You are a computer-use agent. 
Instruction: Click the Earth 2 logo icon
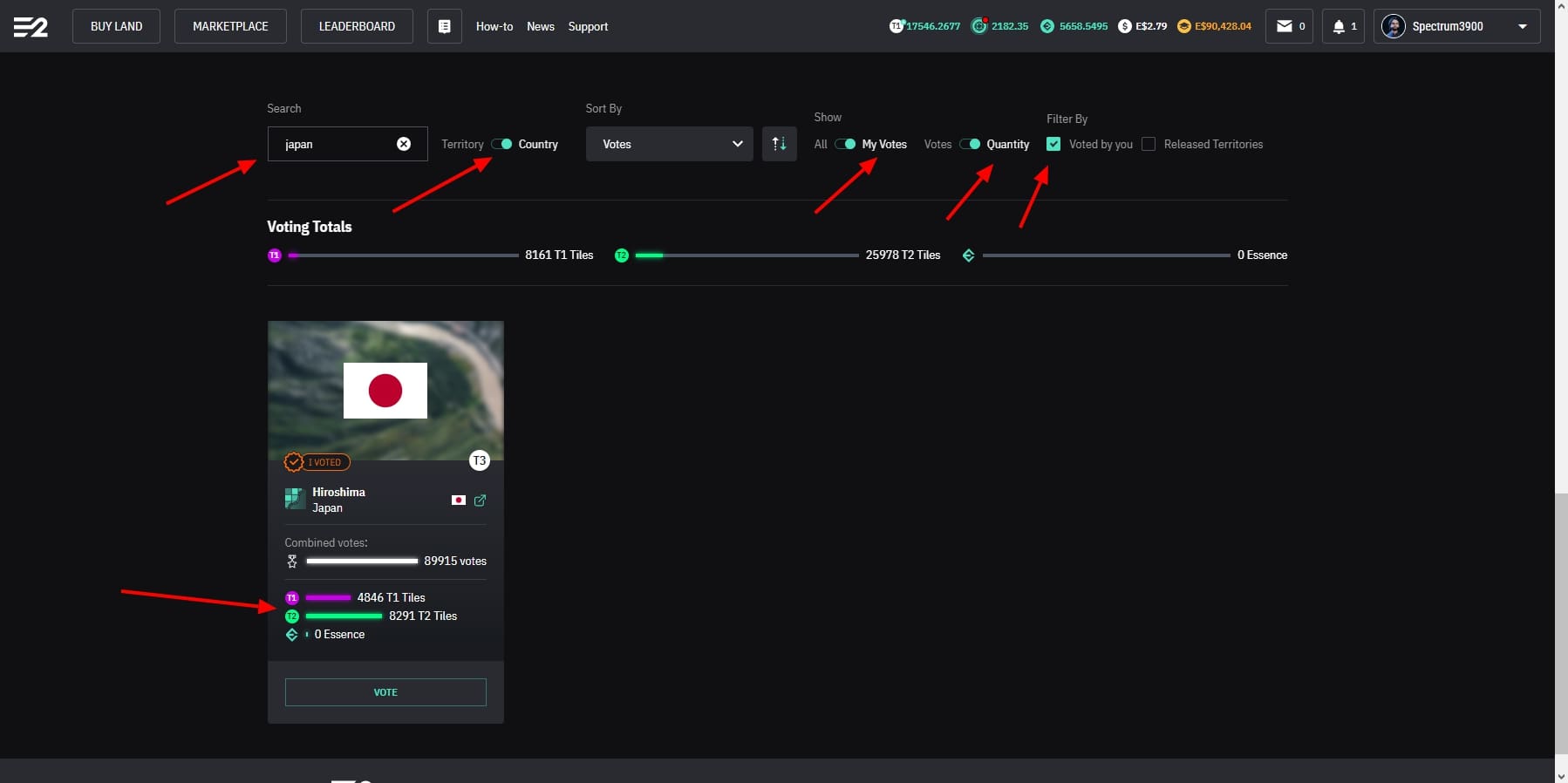tap(31, 27)
